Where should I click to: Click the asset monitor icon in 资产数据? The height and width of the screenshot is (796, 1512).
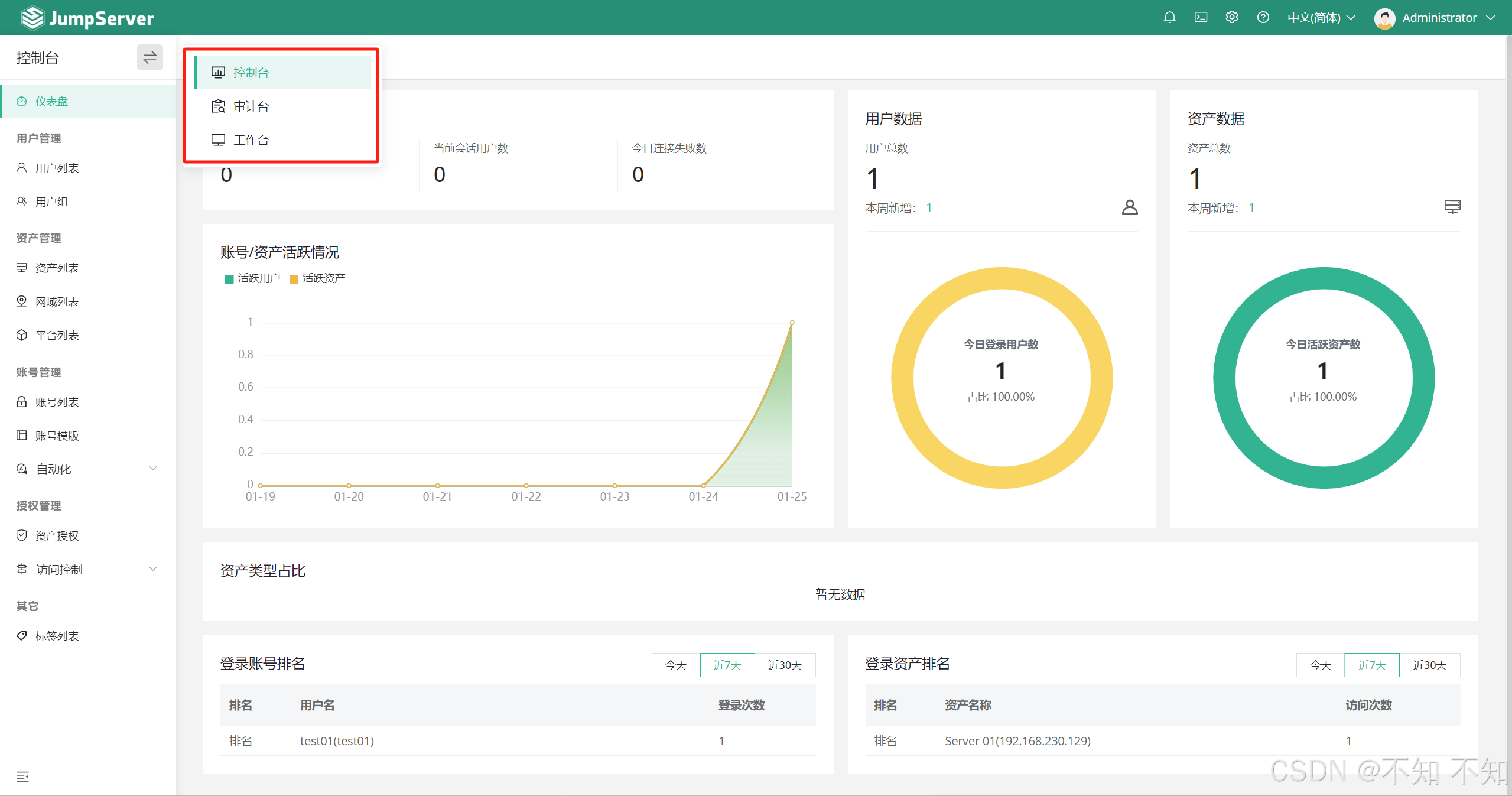pyautogui.click(x=1452, y=207)
